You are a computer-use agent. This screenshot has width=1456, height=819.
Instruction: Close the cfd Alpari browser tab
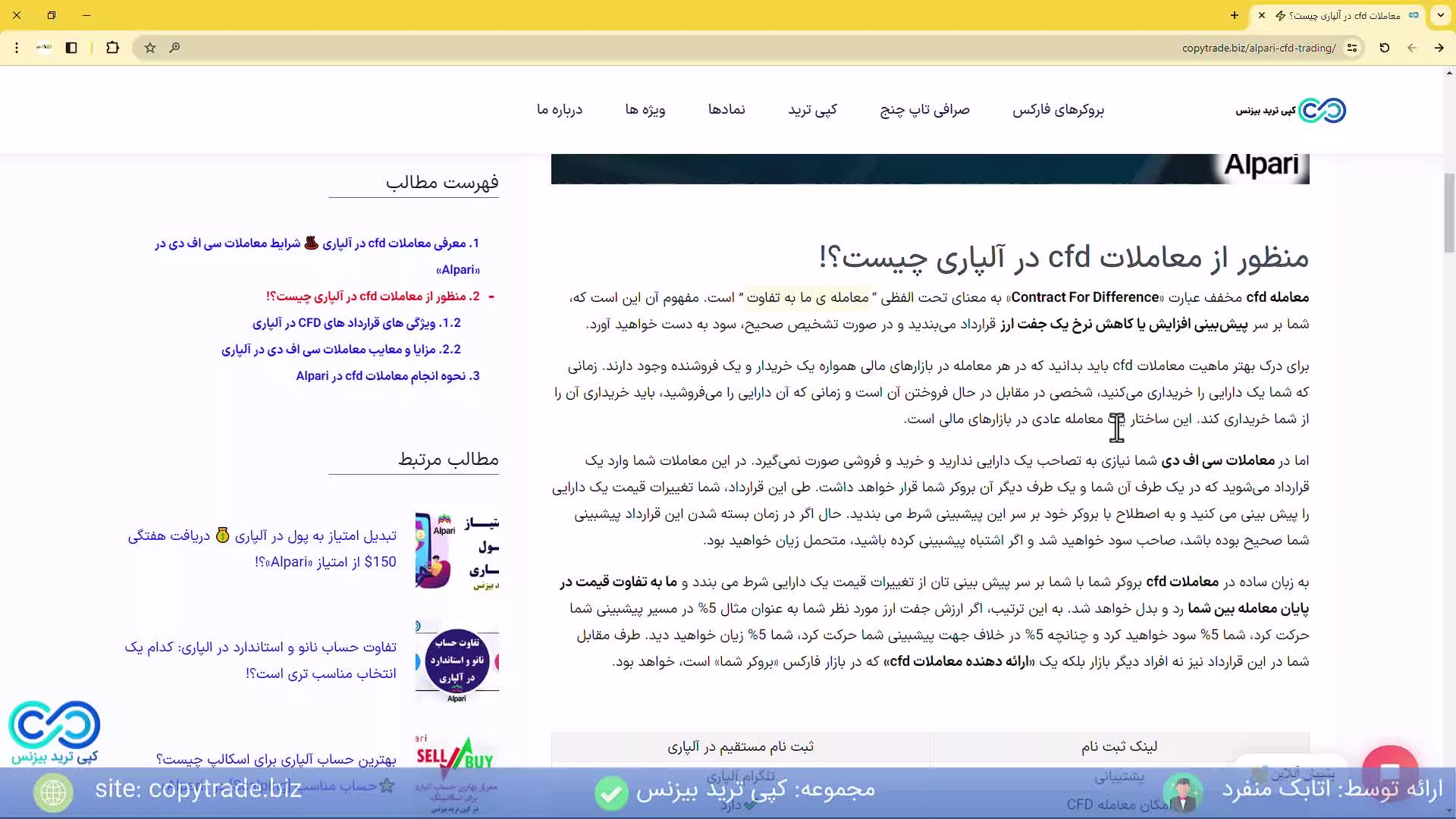click(1262, 15)
